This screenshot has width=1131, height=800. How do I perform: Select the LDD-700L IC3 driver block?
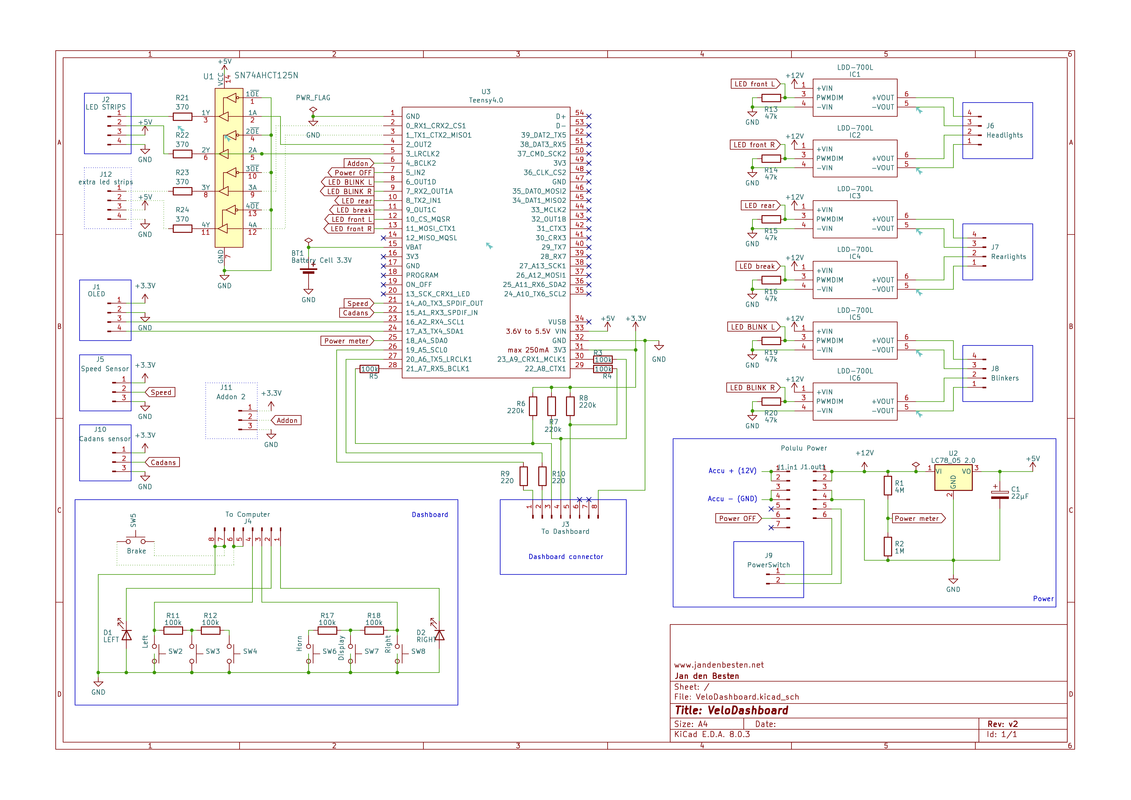855,219
